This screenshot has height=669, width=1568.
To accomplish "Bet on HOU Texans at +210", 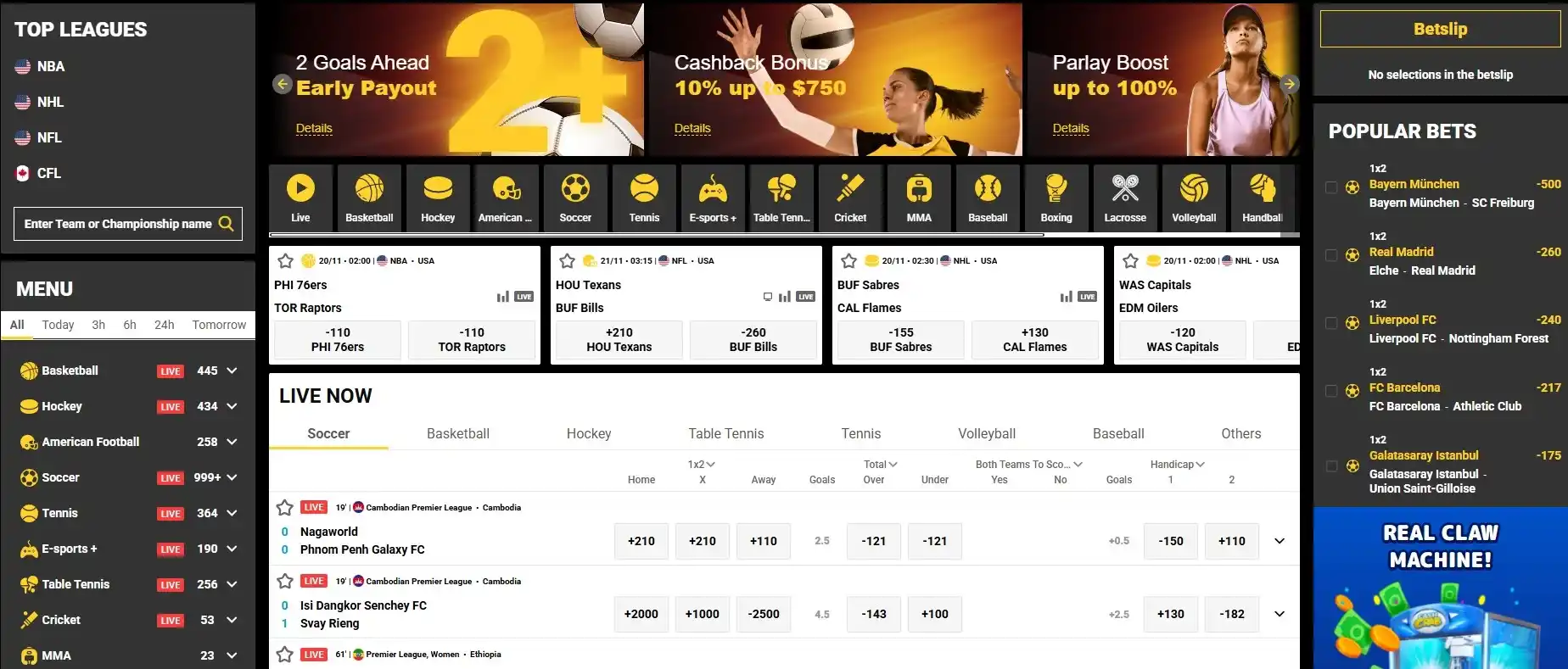I will tap(619, 339).
